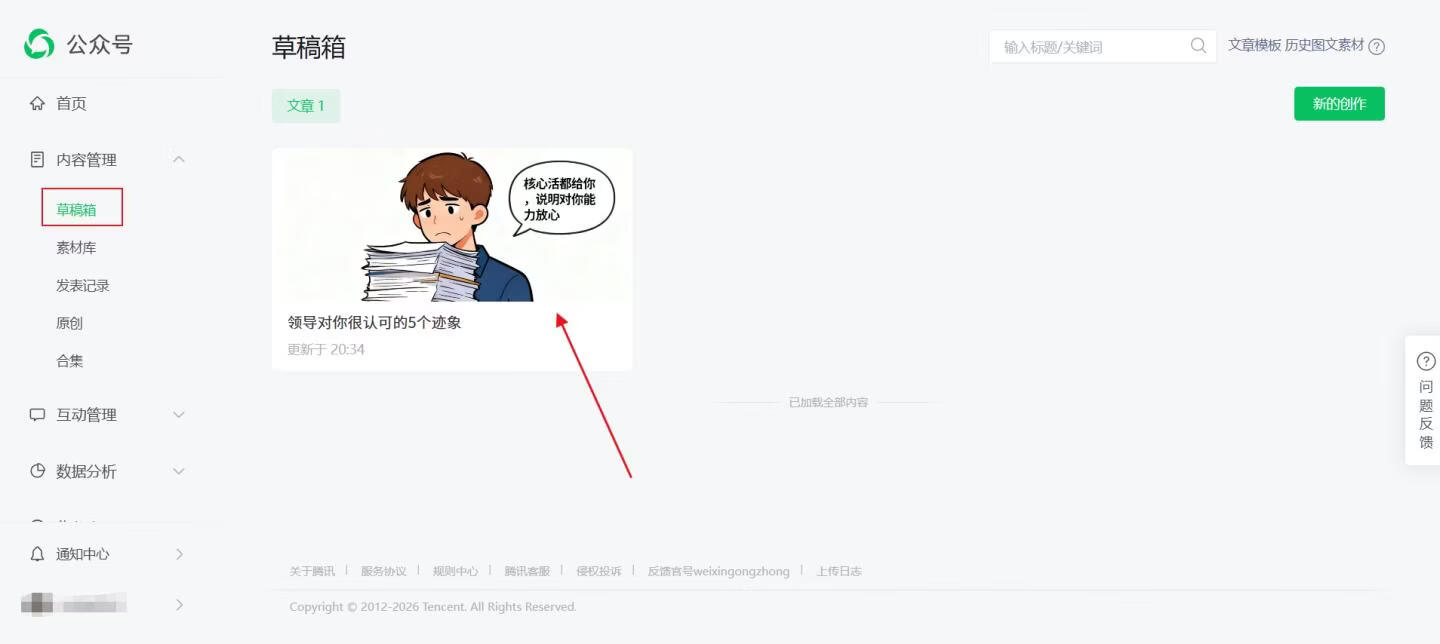Open the 关于腾讯 footer link
The width and height of the screenshot is (1440, 644).
[312, 571]
